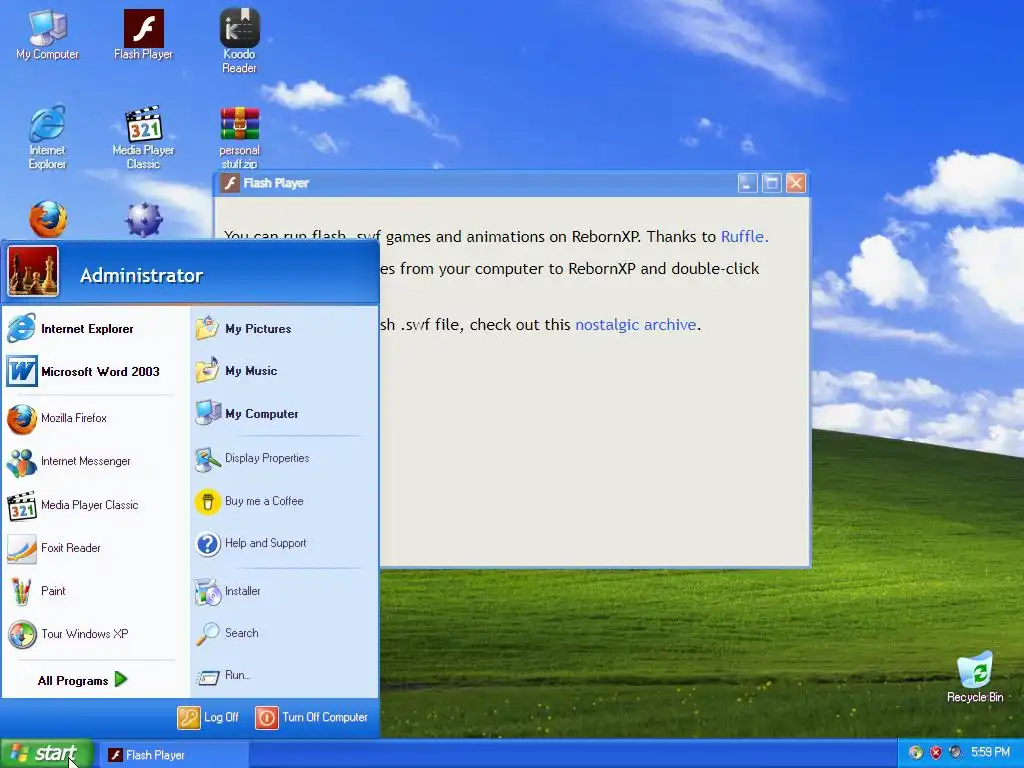Image resolution: width=1024 pixels, height=768 pixels.
Task: Open Internet Messenger in Start menu
Action: tap(93, 461)
